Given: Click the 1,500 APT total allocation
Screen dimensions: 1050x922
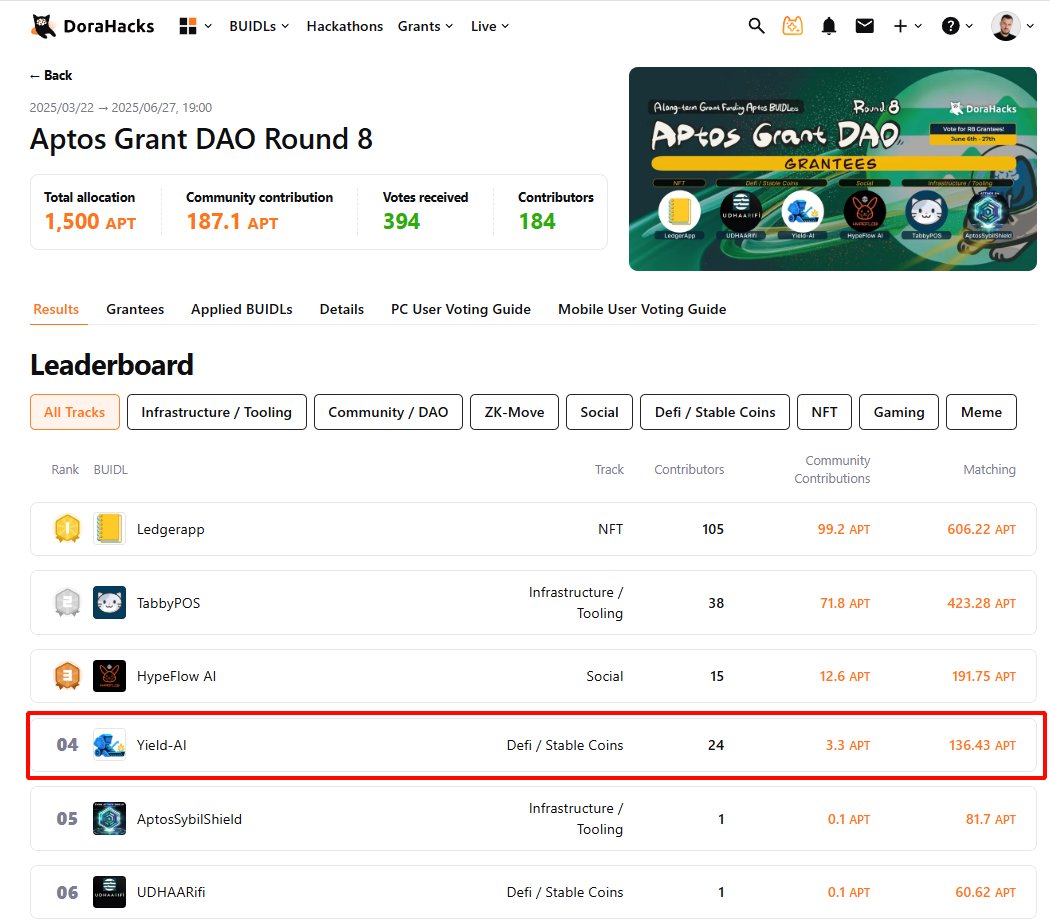Looking at the screenshot, I should tap(90, 222).
